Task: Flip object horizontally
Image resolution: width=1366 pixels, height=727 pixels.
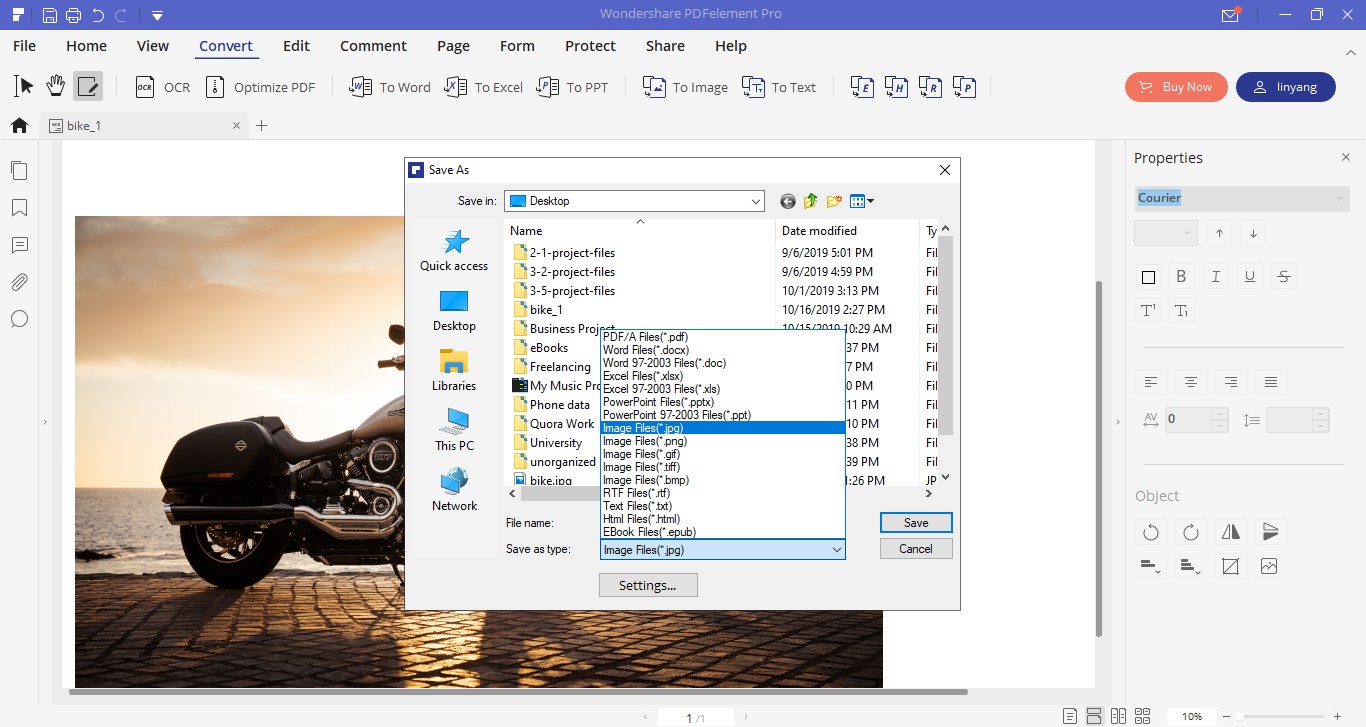Action: pos(1231,532)
